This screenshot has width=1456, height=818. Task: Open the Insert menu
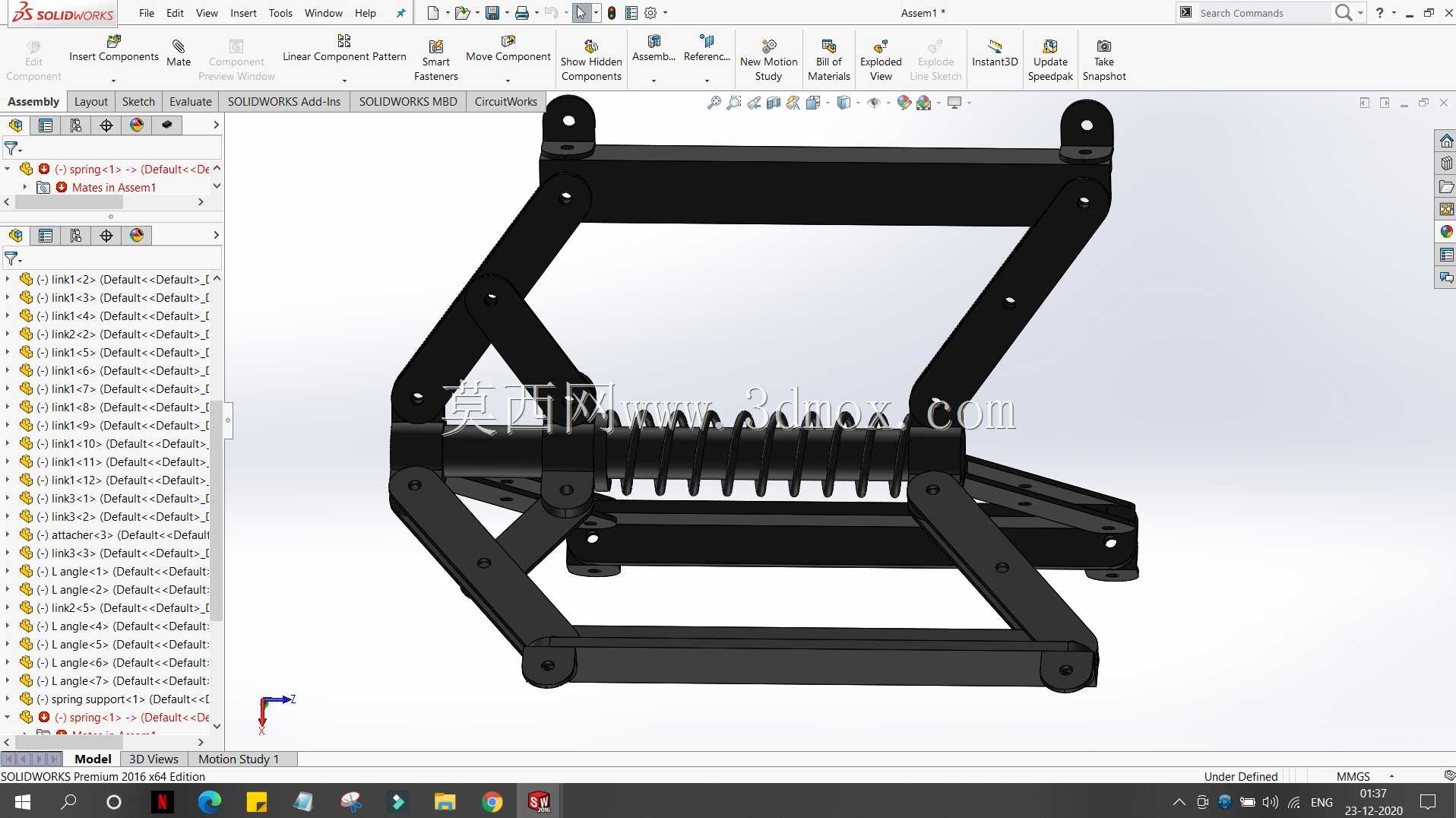243,13
